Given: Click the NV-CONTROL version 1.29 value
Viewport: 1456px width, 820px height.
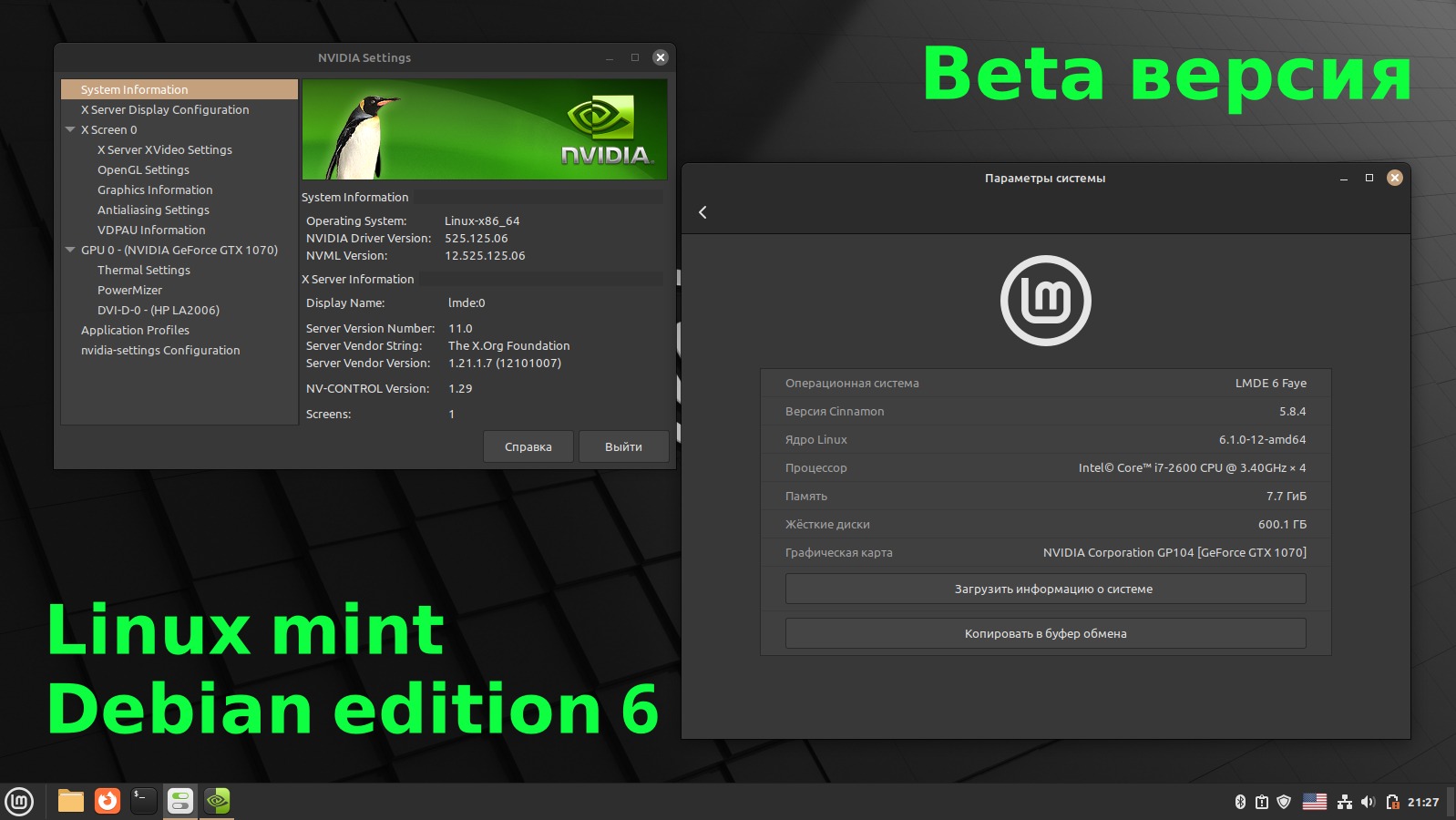Looking at the screenshot, I should pos(460,388).
